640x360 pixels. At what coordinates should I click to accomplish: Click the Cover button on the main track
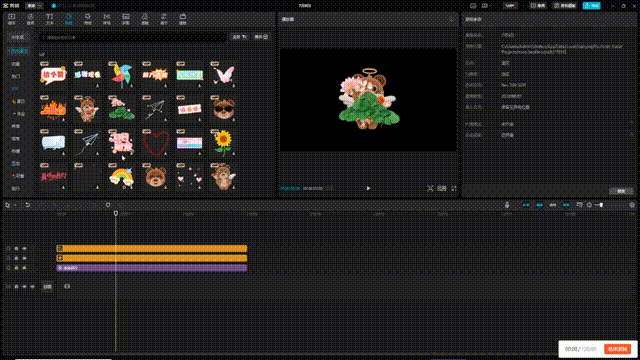pyautogui.click(x=47, y=287)
